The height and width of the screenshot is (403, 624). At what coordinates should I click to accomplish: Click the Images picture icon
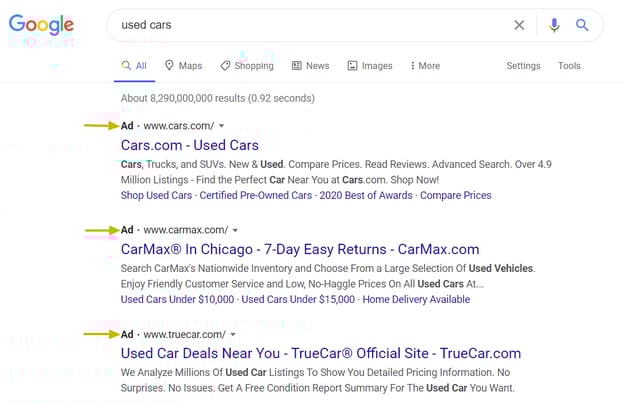(x=352, y=66)
